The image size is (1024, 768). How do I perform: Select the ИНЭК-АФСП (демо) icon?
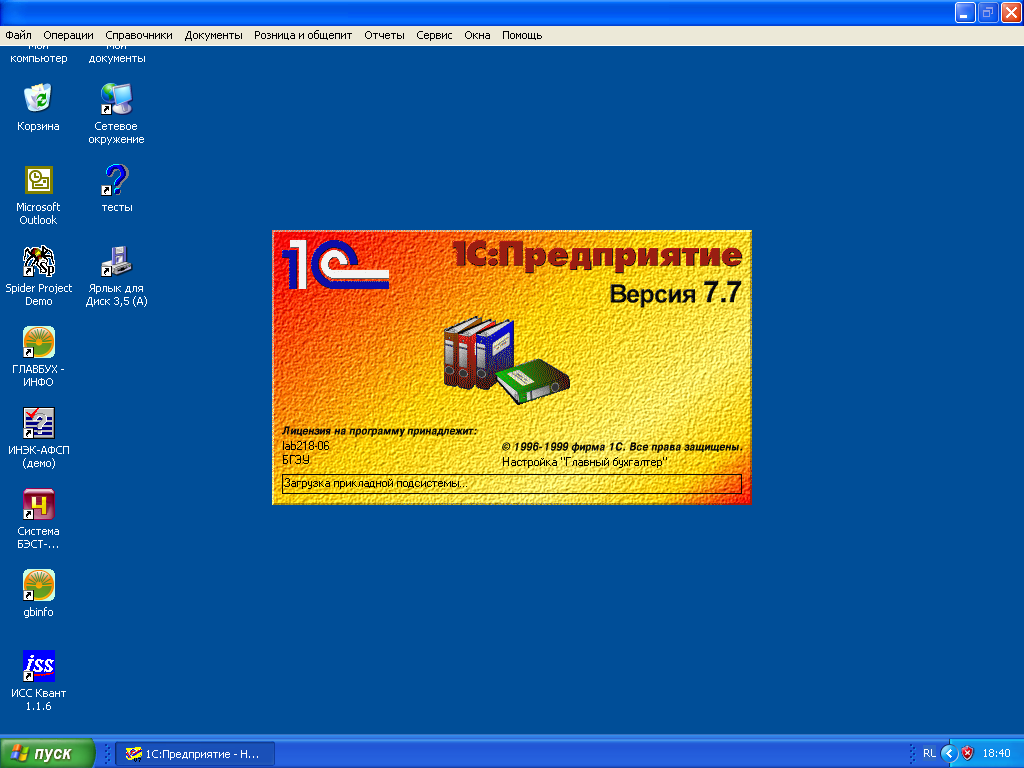click(38, 423)
